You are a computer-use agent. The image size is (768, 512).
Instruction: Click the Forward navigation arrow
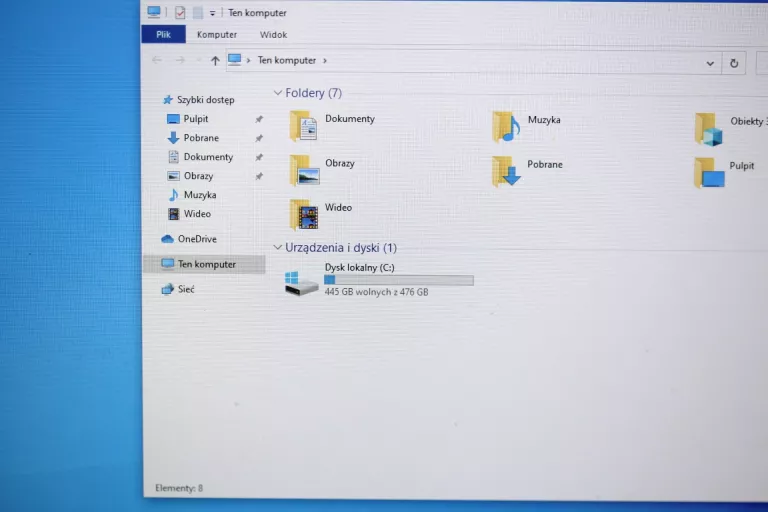(180, 60)
